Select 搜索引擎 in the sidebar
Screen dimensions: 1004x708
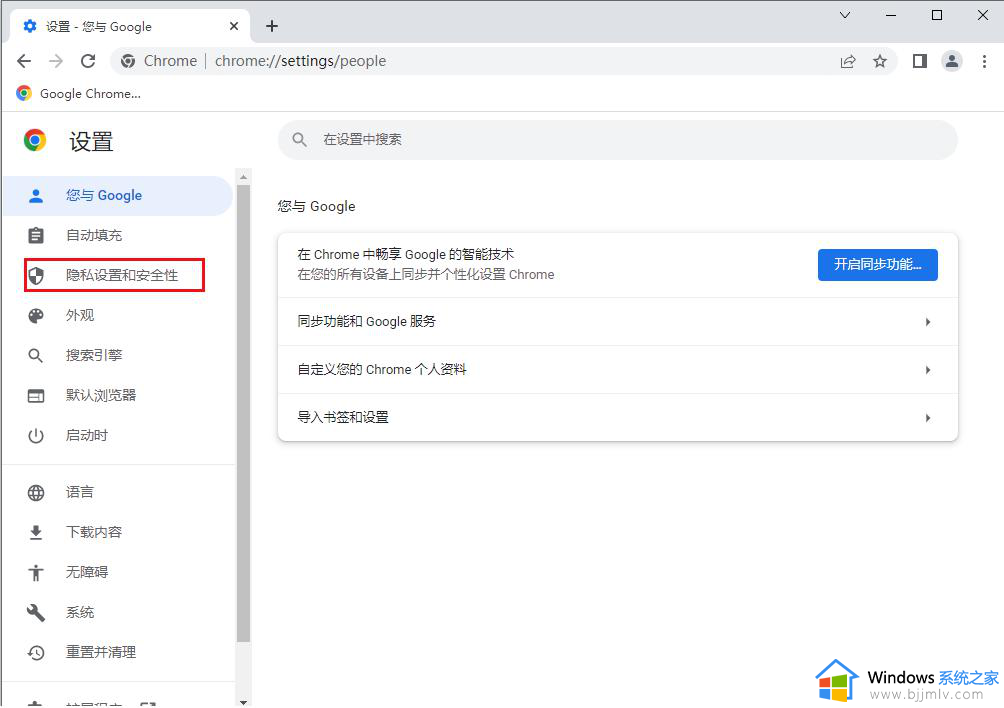point(118,355)
